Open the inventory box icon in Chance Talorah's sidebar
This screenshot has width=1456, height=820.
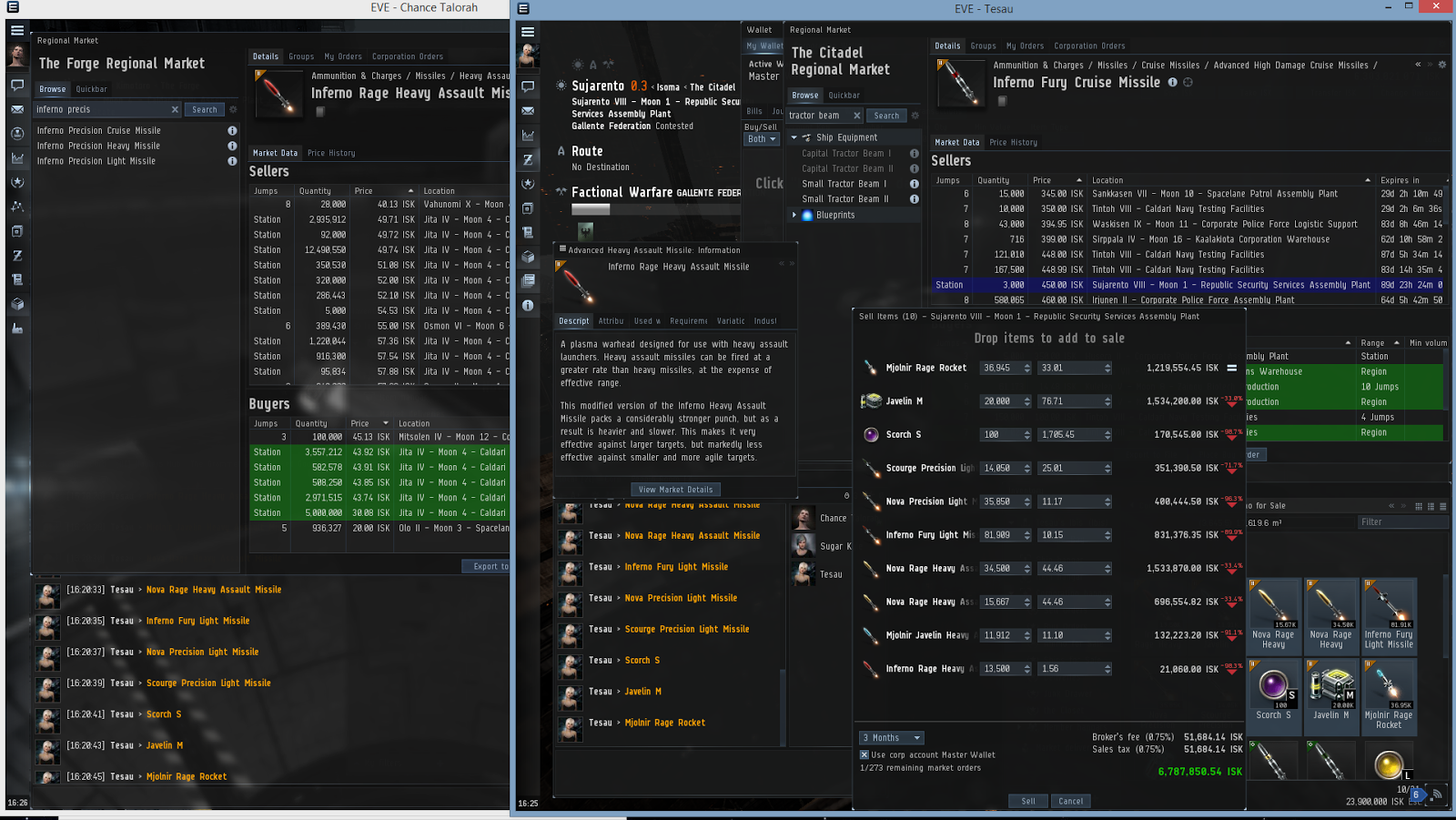[17, 304]
